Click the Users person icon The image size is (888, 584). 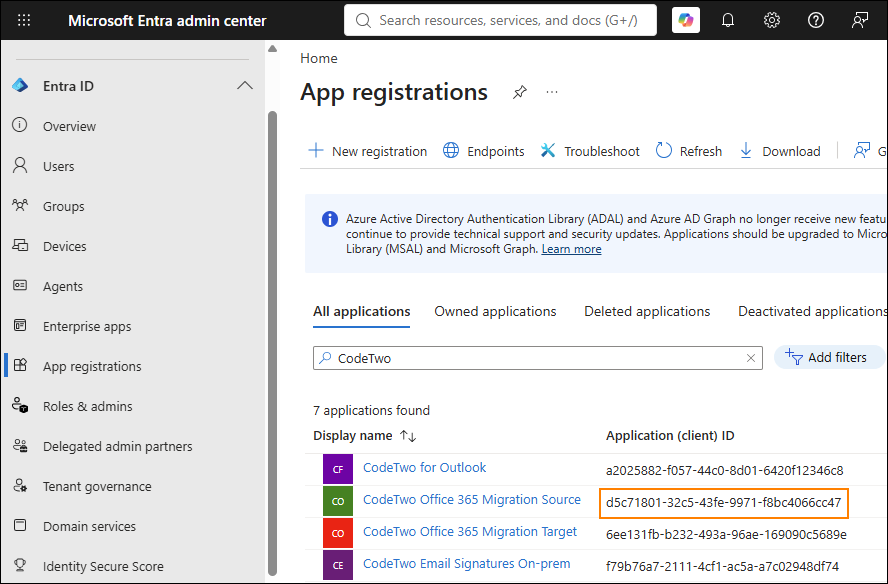20,165
